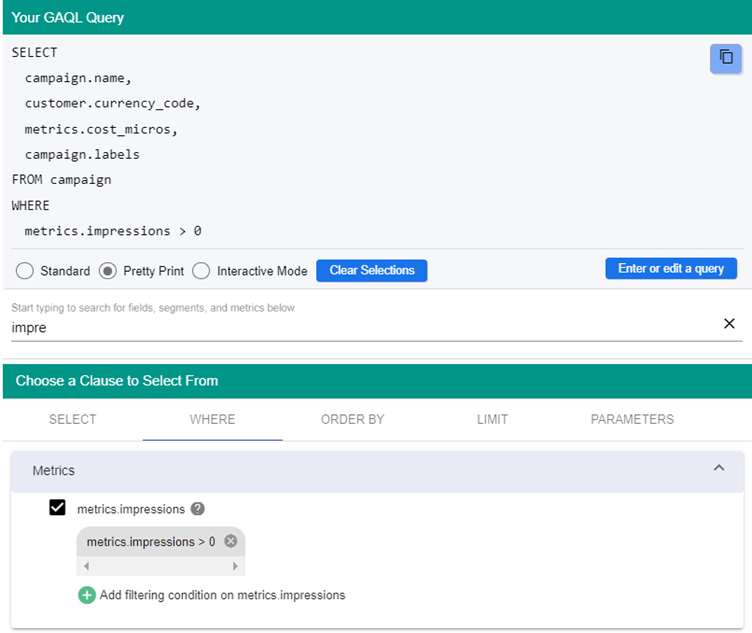Collapse the Metrics section chevron
This screenshot has height=633, width=752.
718,468
